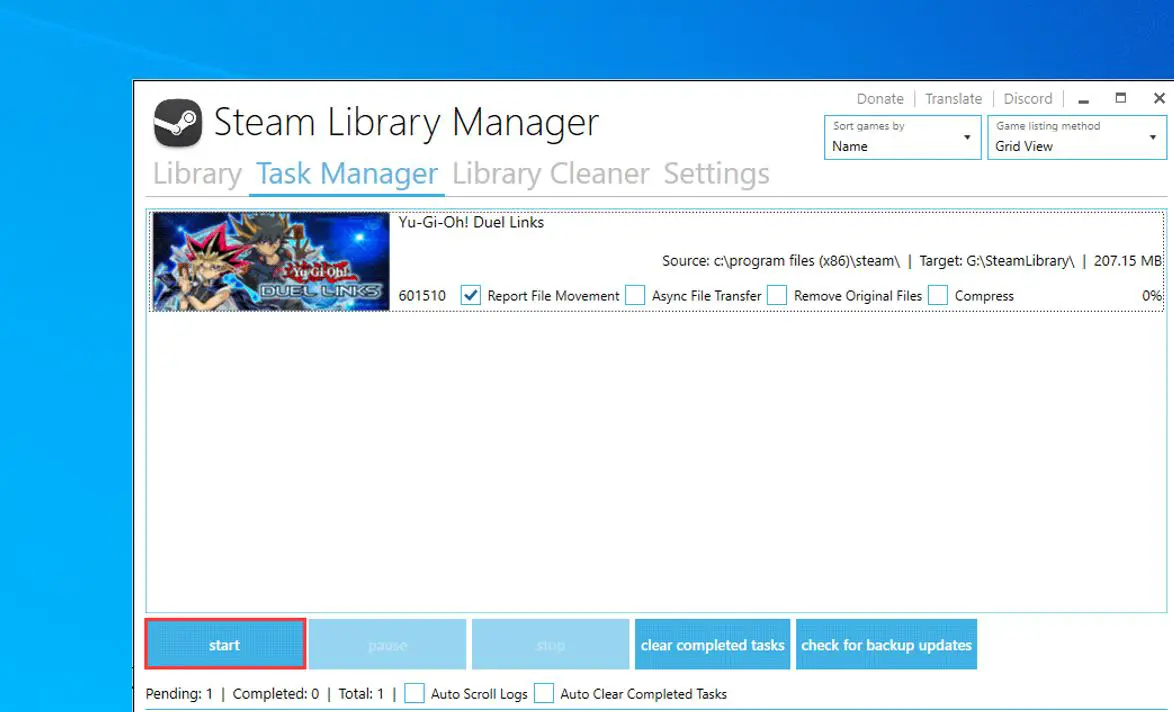1174x712 pixels.
Task: Enable Auto Clear Completed Tasks checkbox
Action: pos(544,693)
